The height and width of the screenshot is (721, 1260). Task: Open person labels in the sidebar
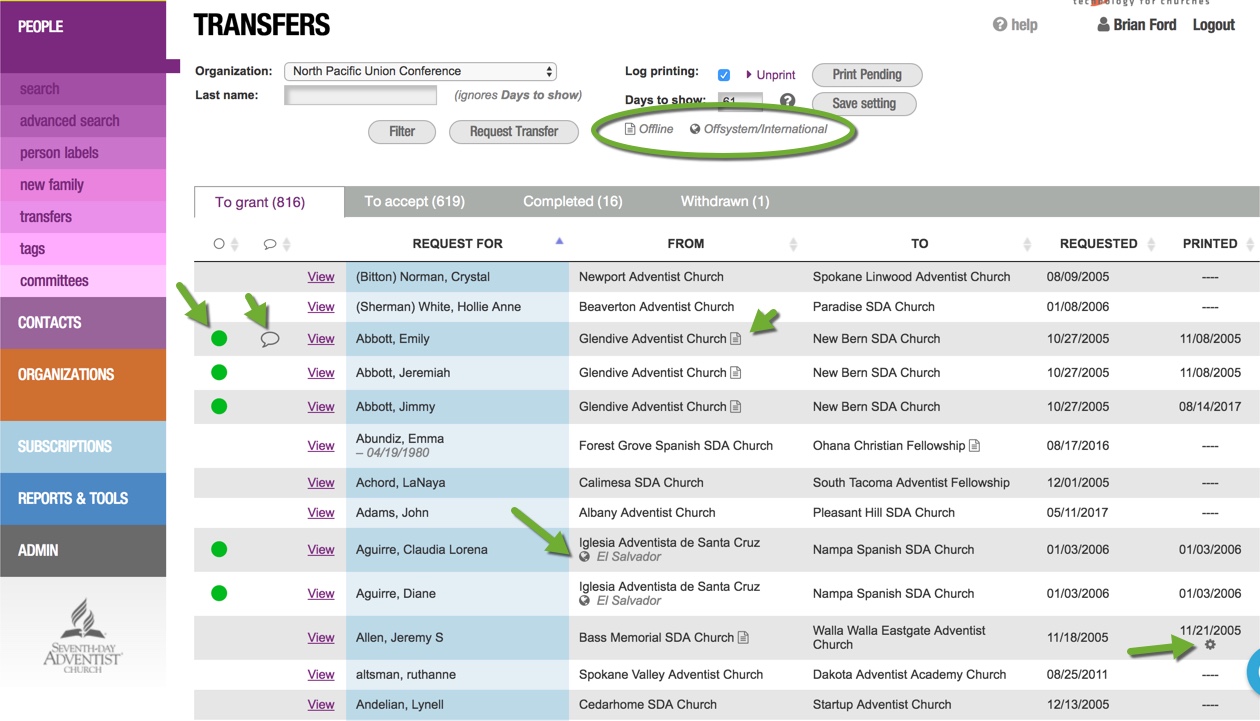click(62, 152)
